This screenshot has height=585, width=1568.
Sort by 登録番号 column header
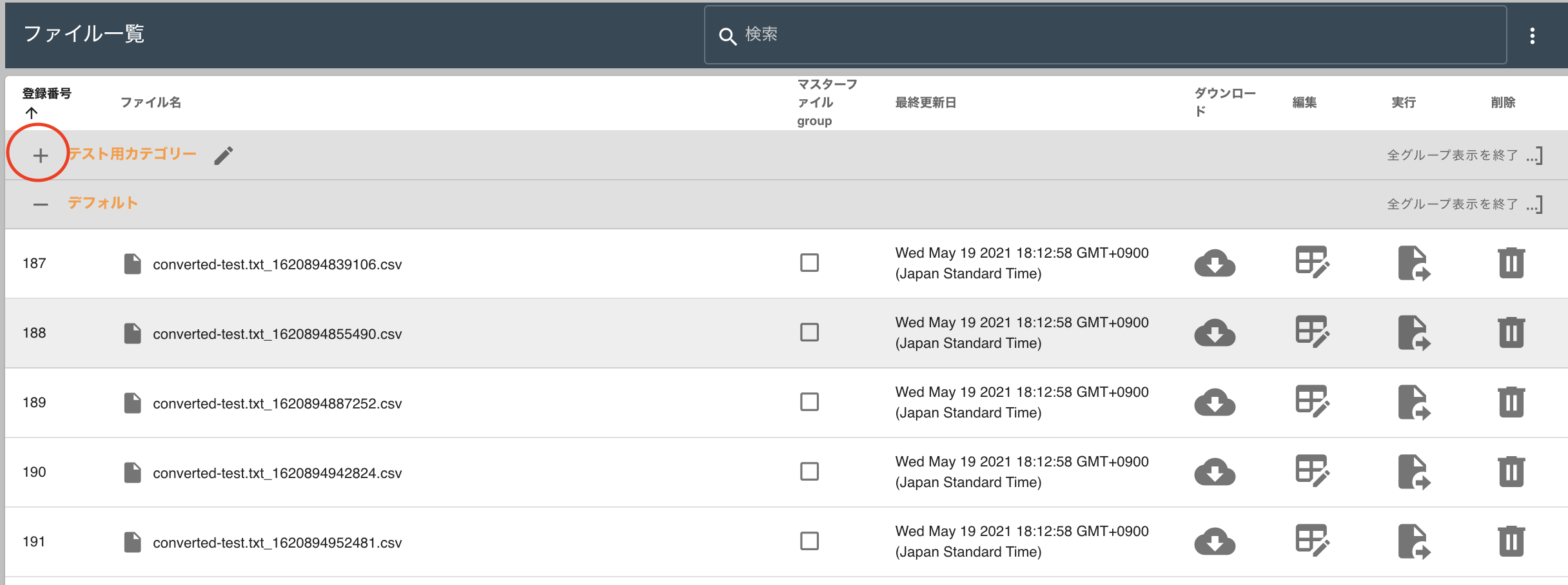click(47, 93)
